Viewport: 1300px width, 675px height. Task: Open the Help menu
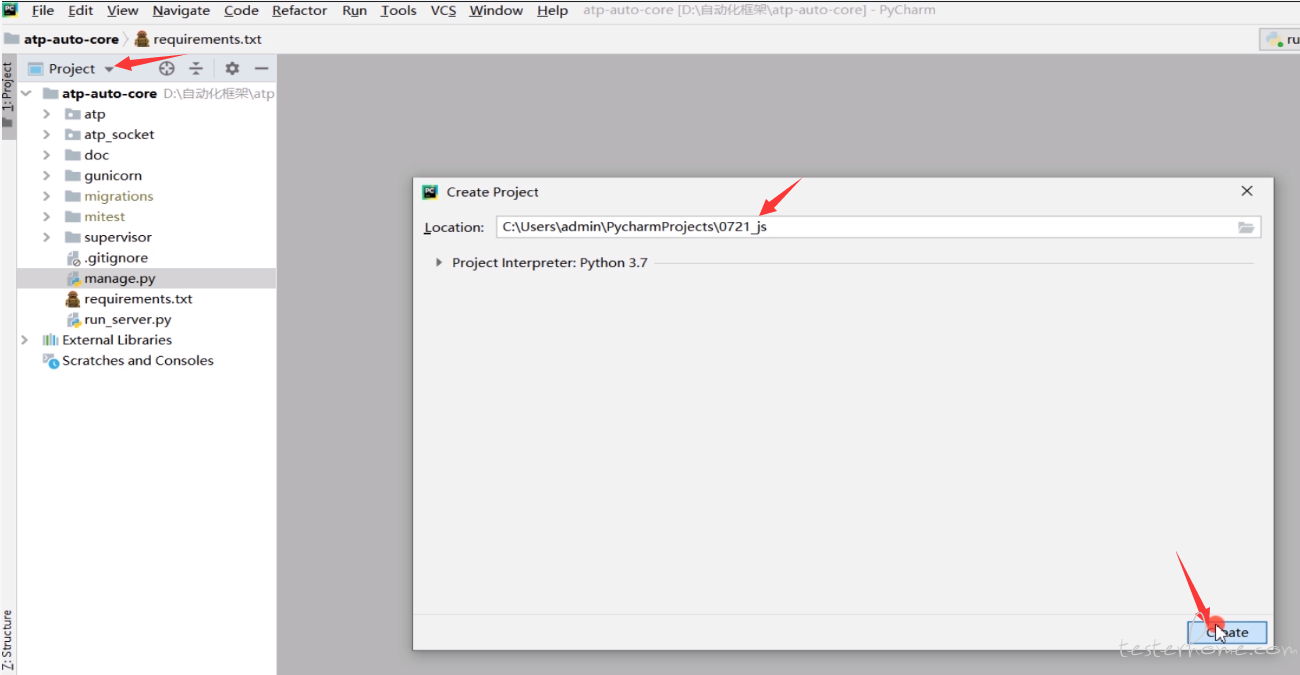552,10
